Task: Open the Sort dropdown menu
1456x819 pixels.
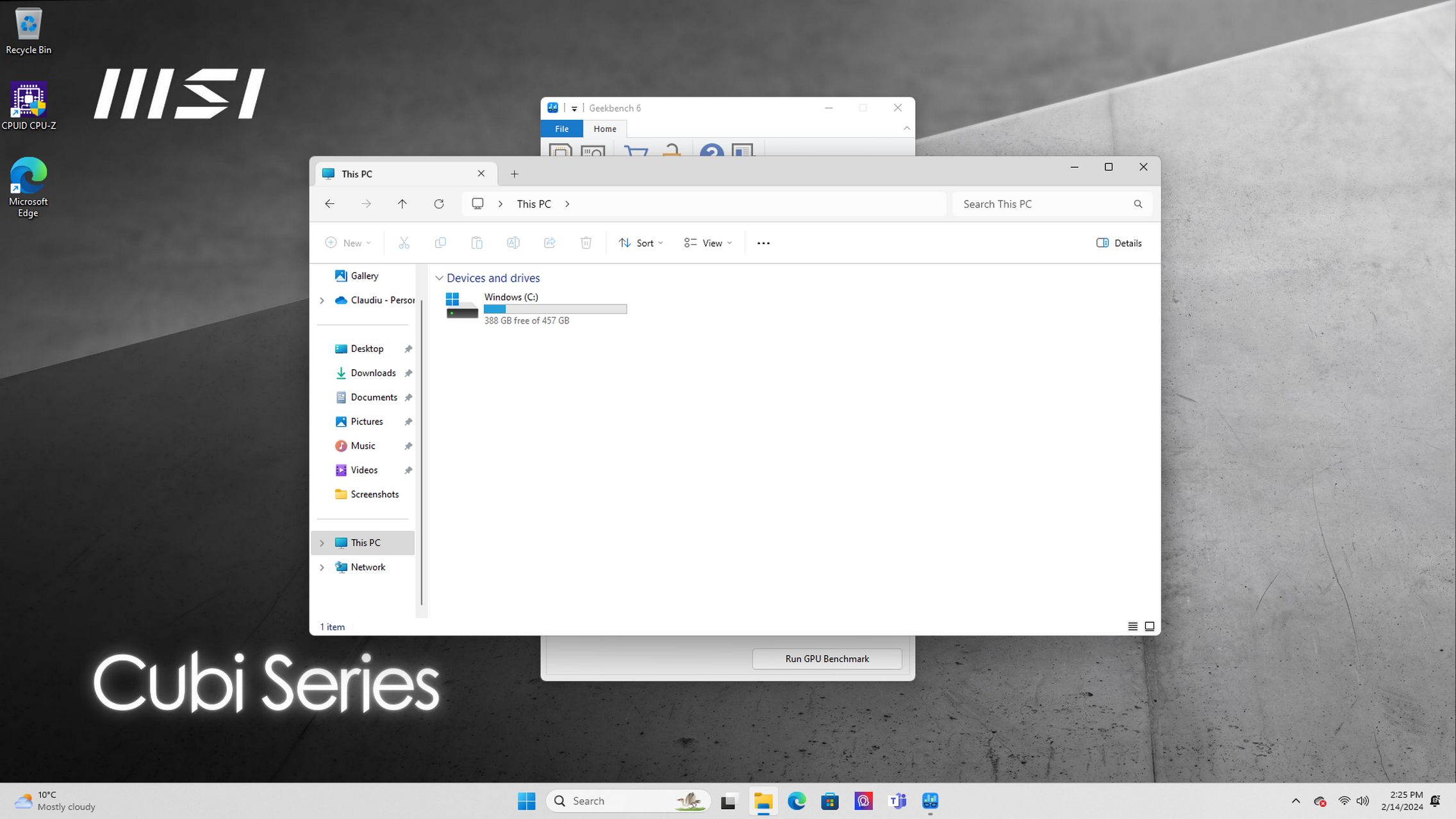Action: coord(640,243)
